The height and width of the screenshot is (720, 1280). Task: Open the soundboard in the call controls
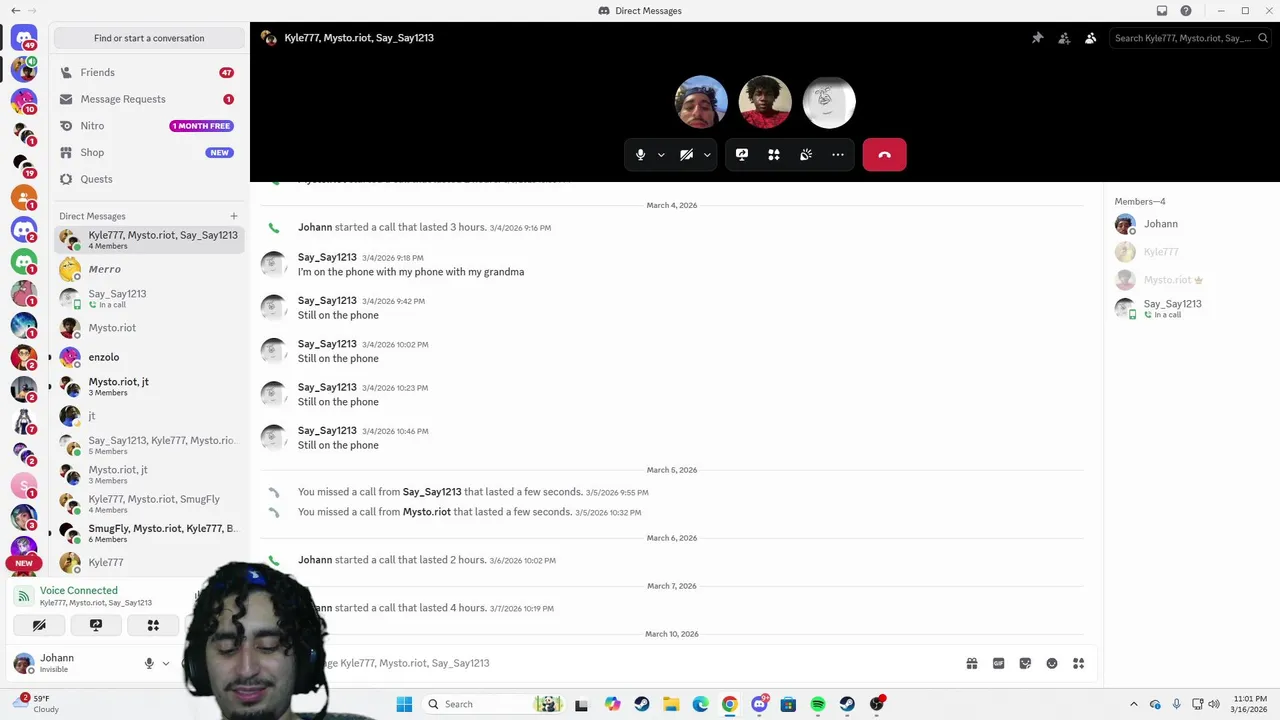point(806,155)
